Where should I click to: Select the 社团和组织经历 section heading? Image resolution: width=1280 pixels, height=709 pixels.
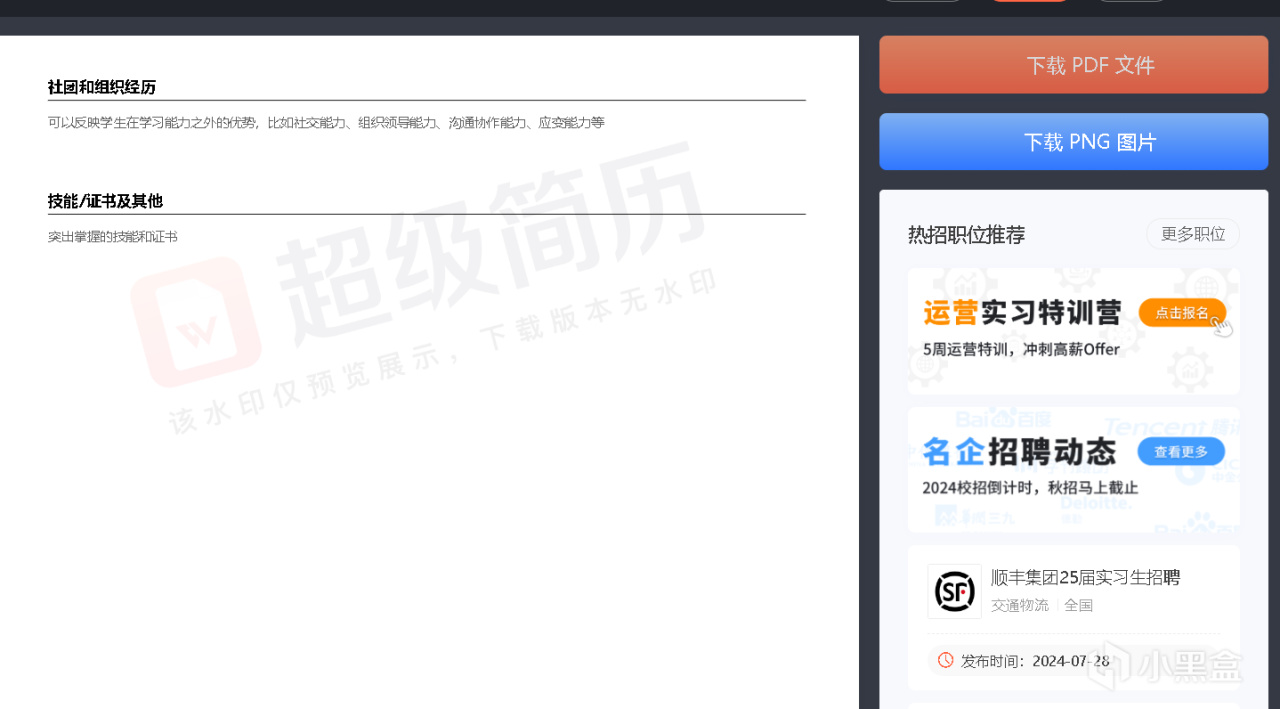[x=102, y=87]
